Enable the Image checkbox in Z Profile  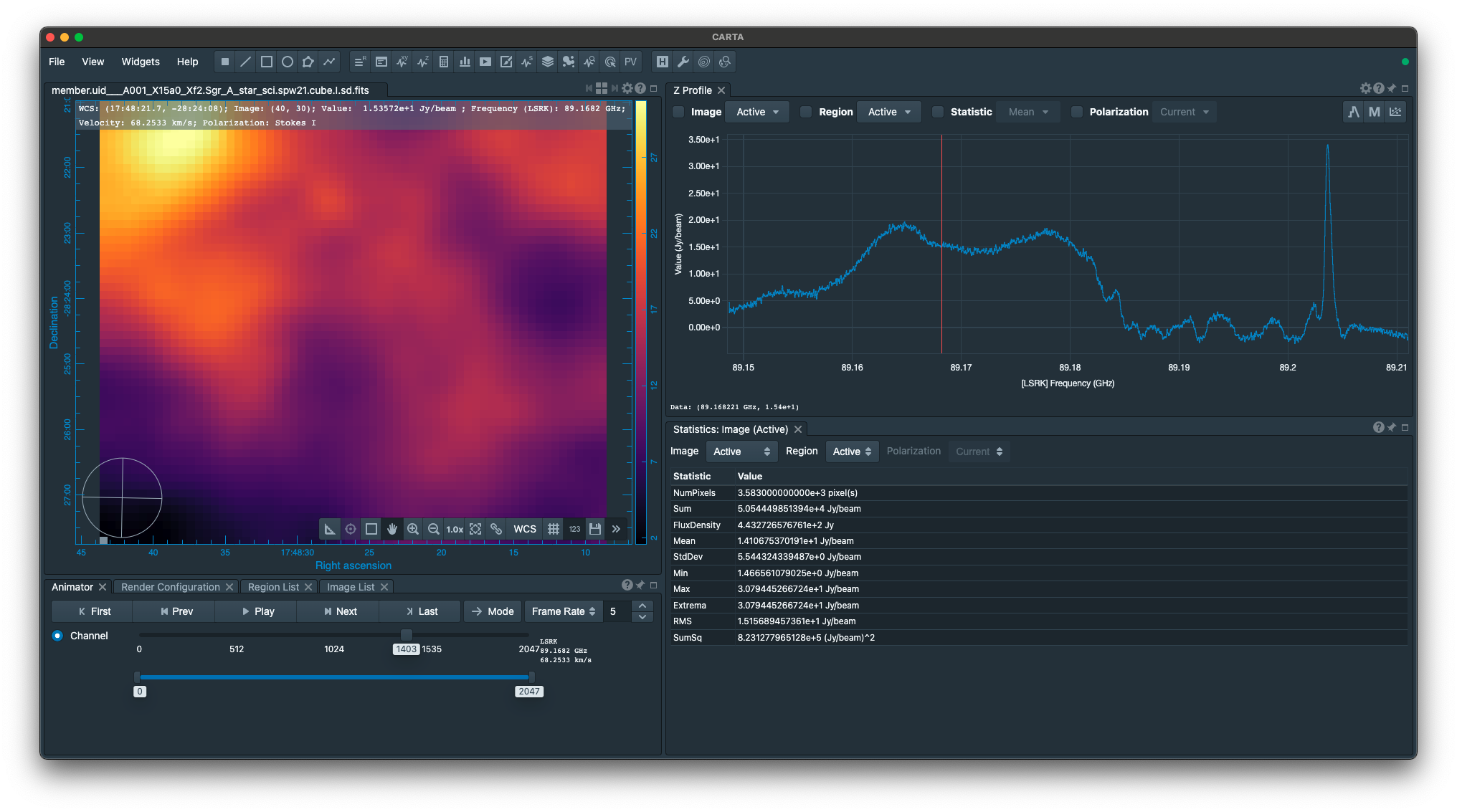point(678,112)
